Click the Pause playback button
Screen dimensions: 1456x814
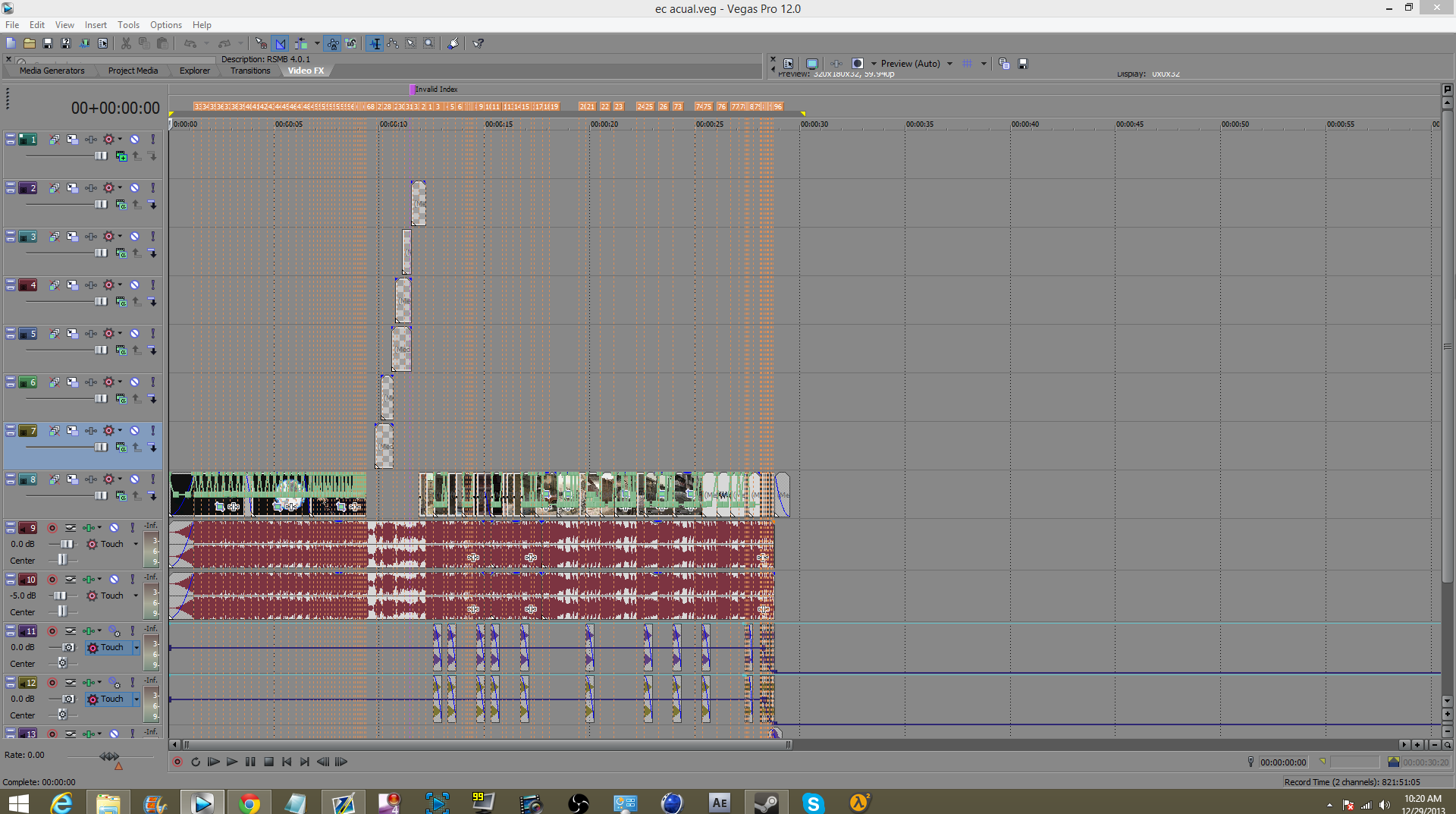point(250,762)
